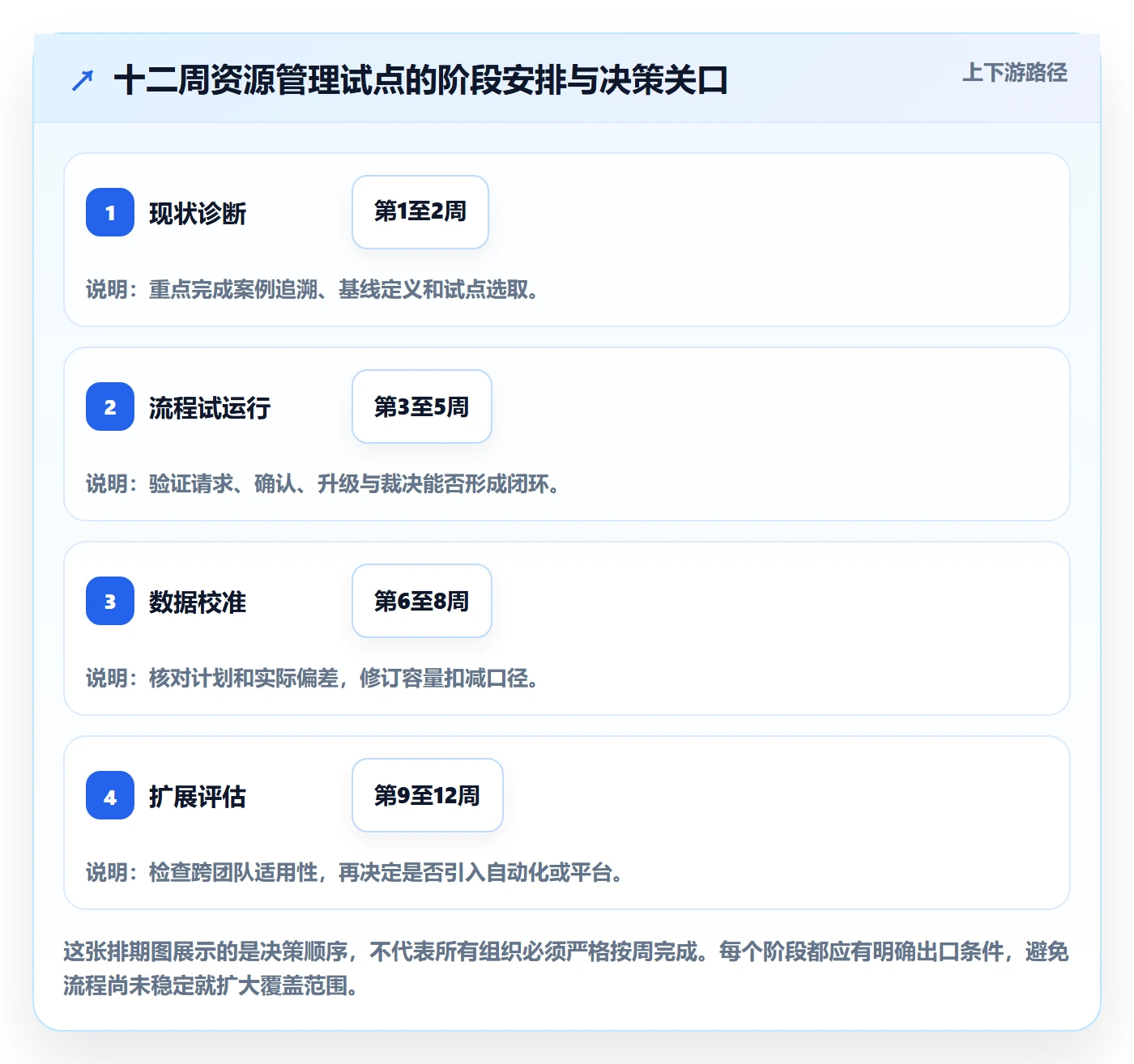Click the 流程试运行 phase heading
The height and width of the screenshot is (1064, 1134).
[210, 408]
